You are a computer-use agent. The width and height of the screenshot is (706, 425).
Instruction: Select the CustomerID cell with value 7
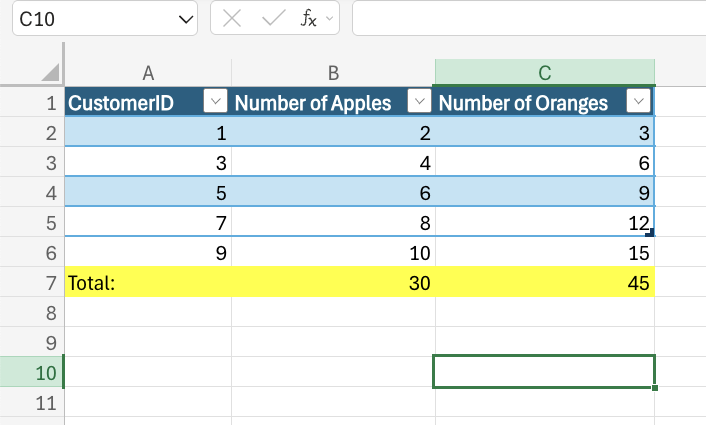148,222
